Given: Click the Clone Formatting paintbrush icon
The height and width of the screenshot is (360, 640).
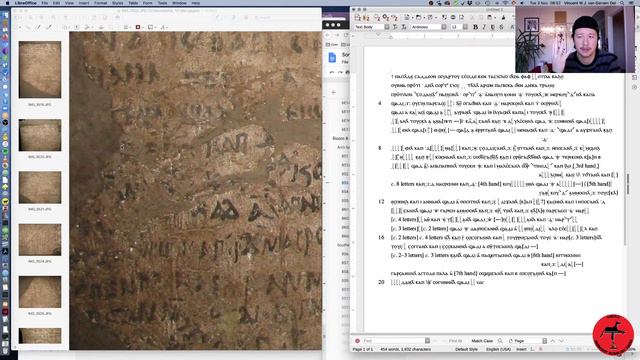Looking at the screenshot, I should [x=503, y=18].
